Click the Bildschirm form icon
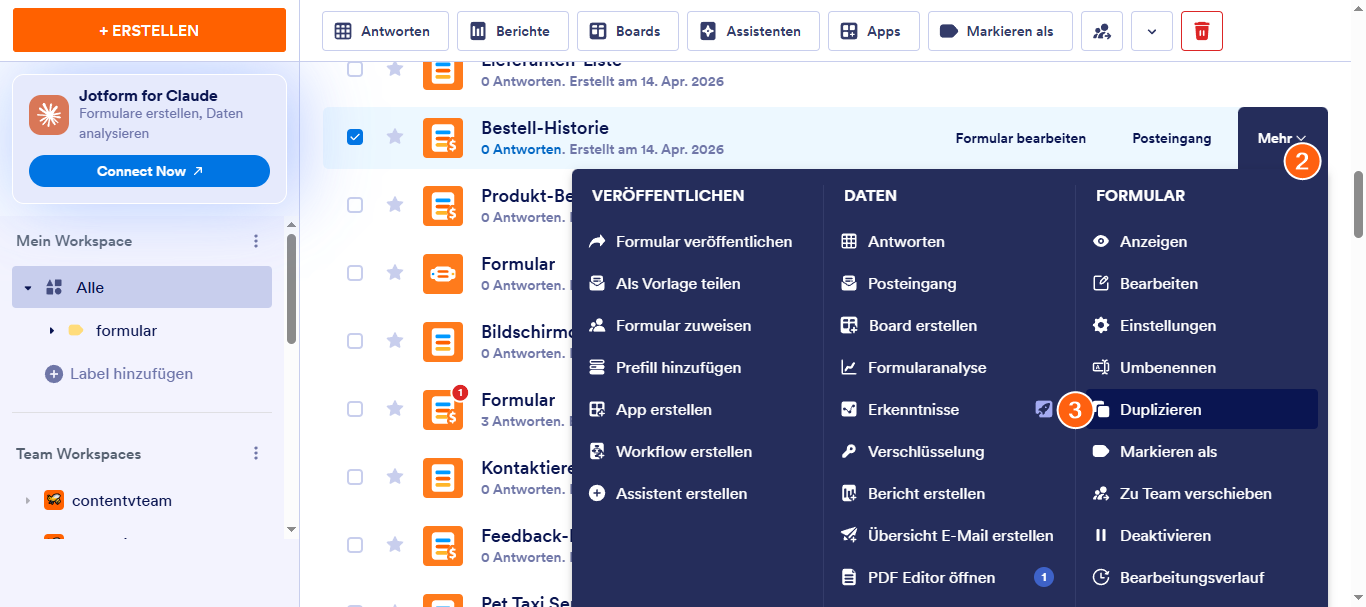The height and width of the screenshot is (607, 1366). coord(443,341)
